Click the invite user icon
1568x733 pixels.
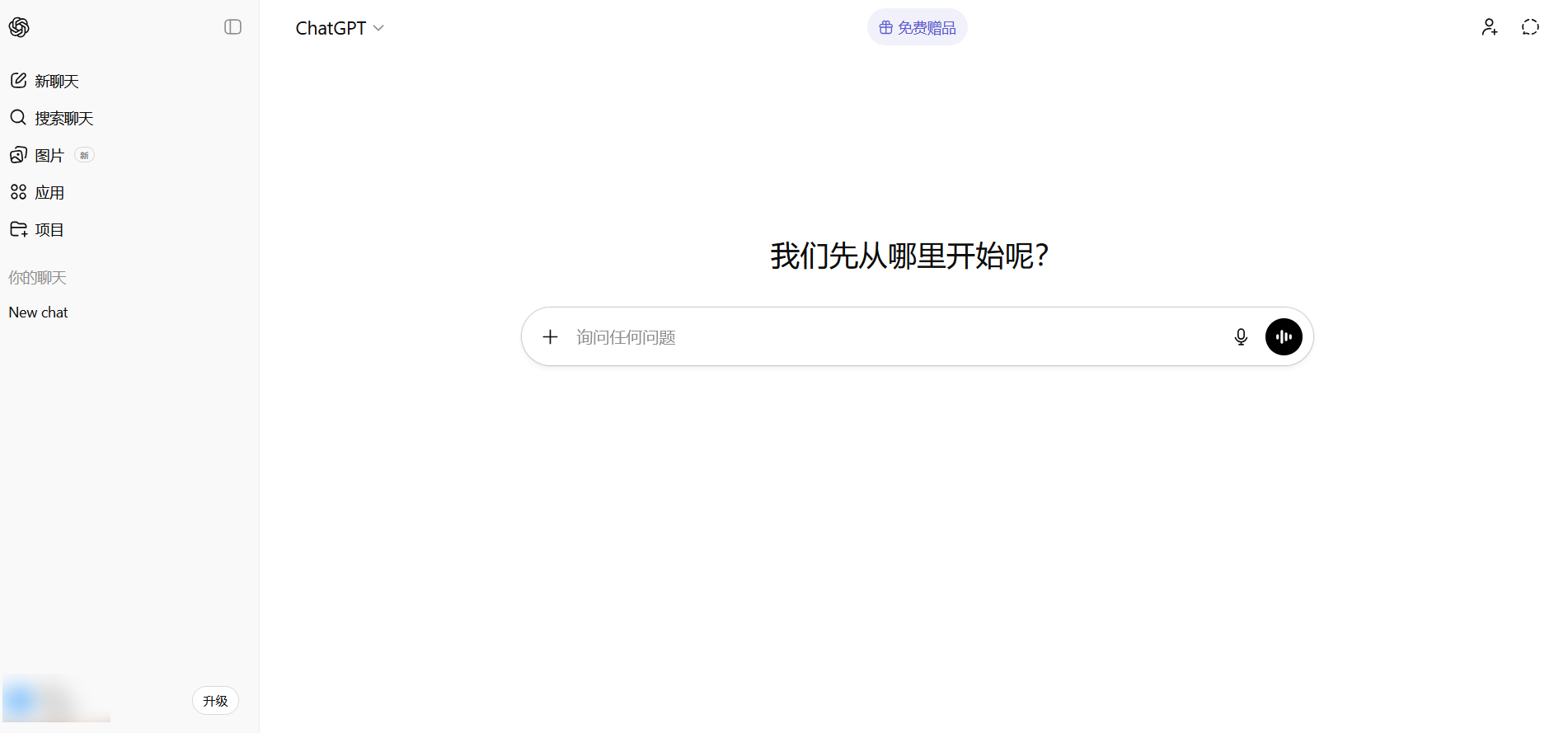tap(1489, 27)
